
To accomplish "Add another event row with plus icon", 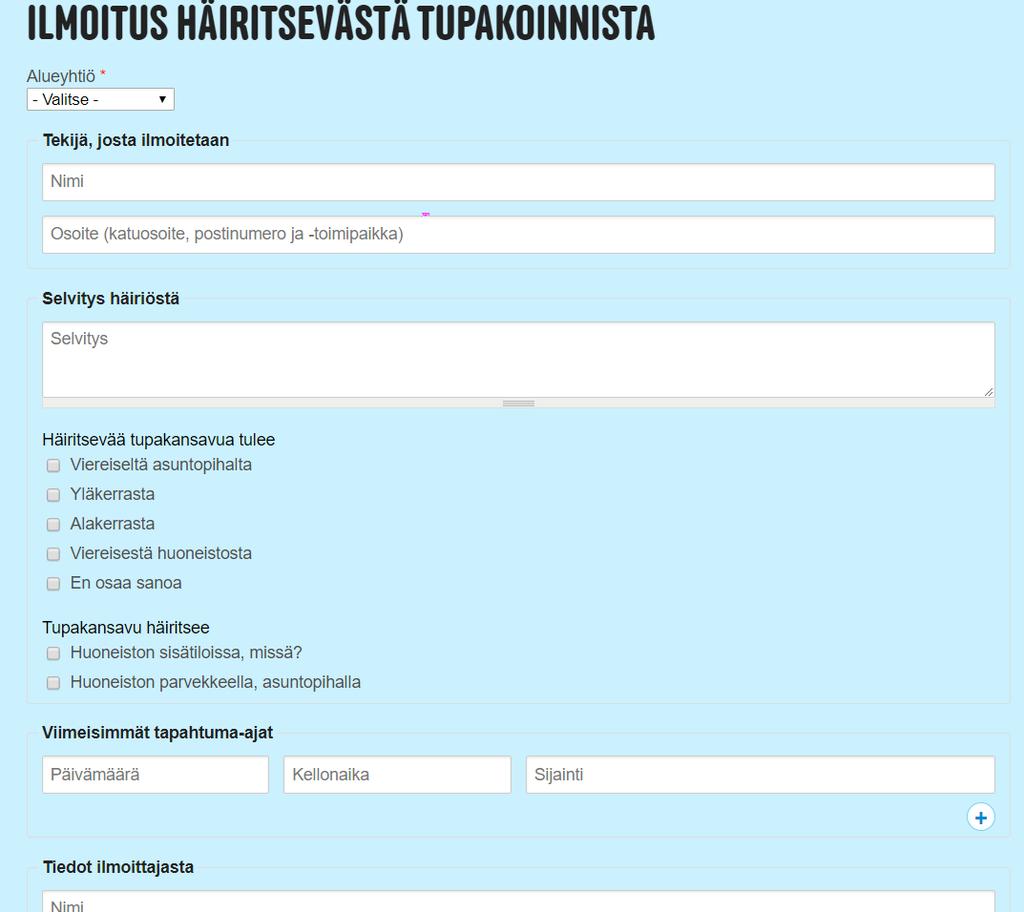I will coord(980,817).
